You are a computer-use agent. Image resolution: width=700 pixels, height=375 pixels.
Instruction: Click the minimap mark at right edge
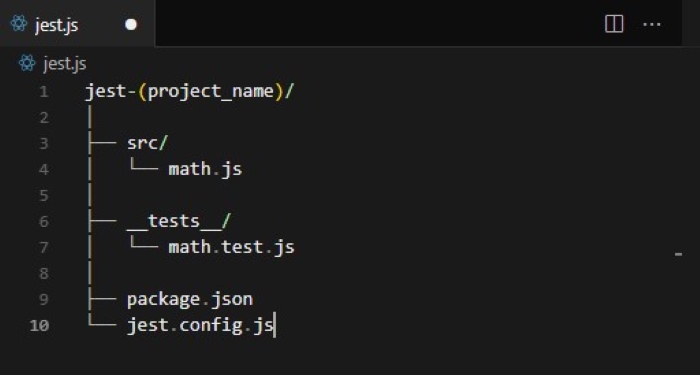click(x=678, y=254)
